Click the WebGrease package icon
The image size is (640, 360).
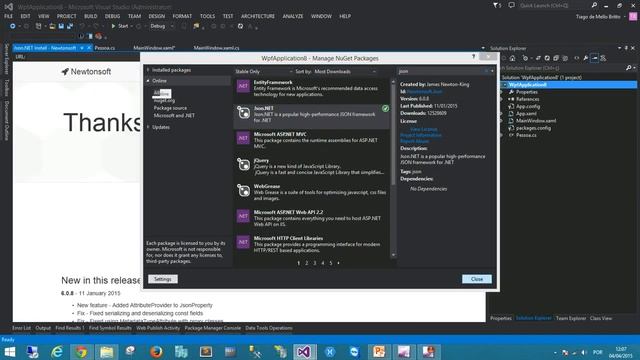(x=243, y=190)
